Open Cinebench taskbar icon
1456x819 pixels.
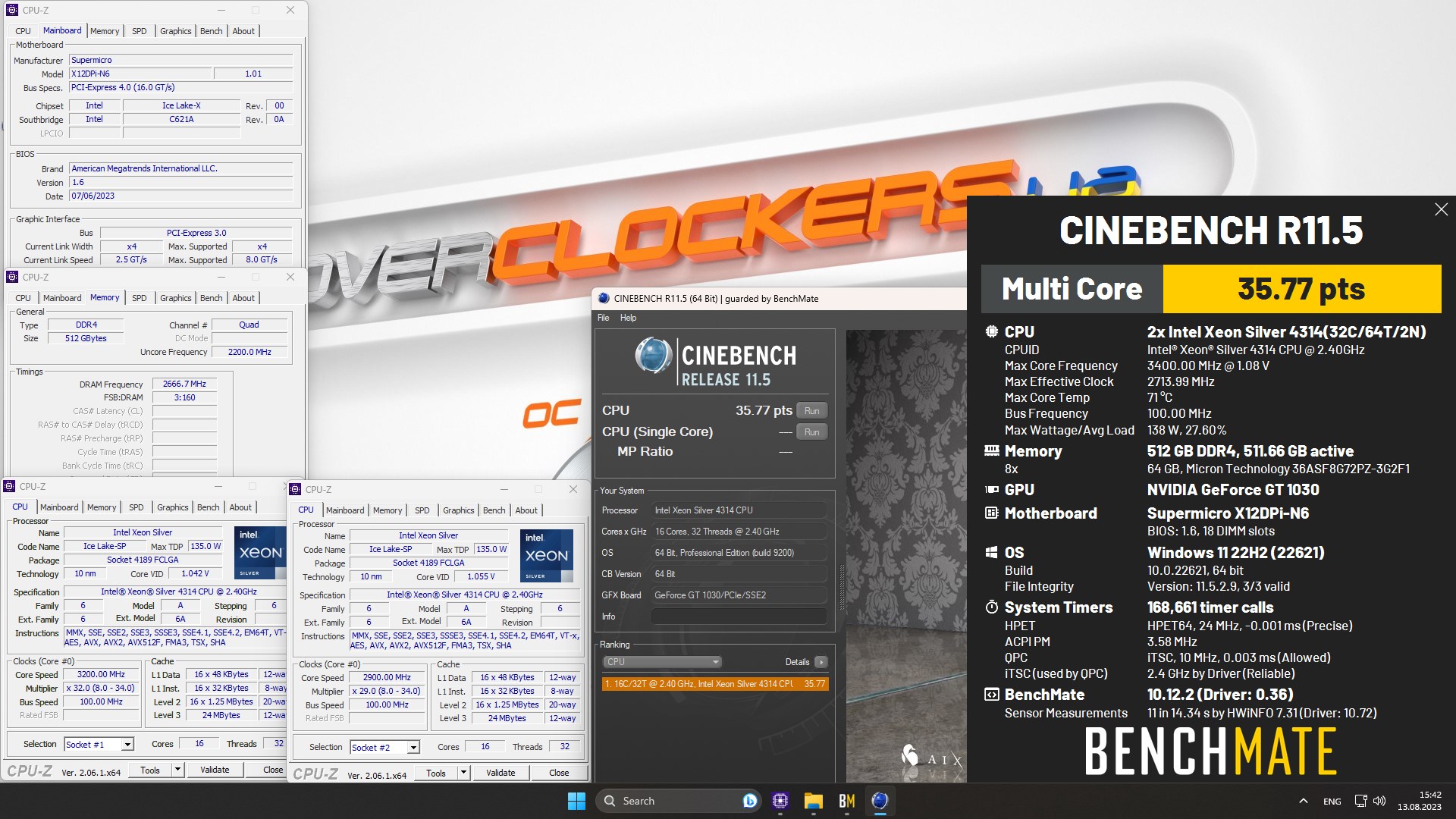coord(880,801)
